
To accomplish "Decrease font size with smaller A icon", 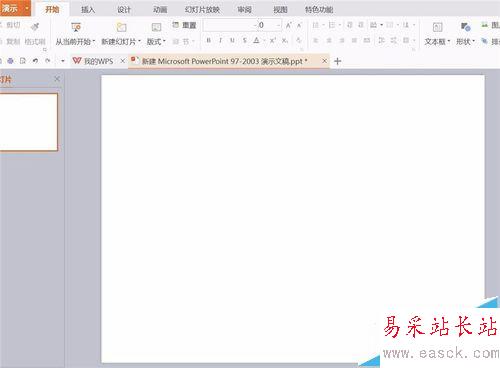I will [299, 25].
